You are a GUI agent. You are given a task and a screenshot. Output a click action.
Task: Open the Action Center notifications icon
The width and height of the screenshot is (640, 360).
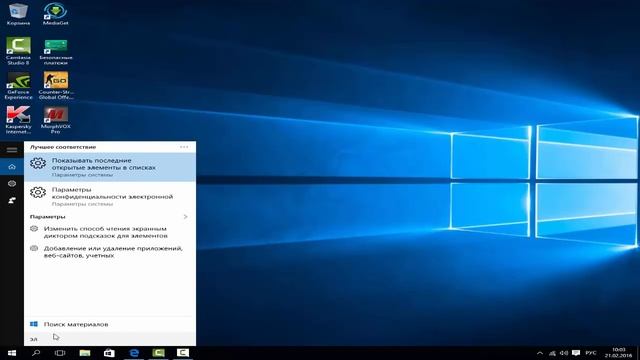576,353
